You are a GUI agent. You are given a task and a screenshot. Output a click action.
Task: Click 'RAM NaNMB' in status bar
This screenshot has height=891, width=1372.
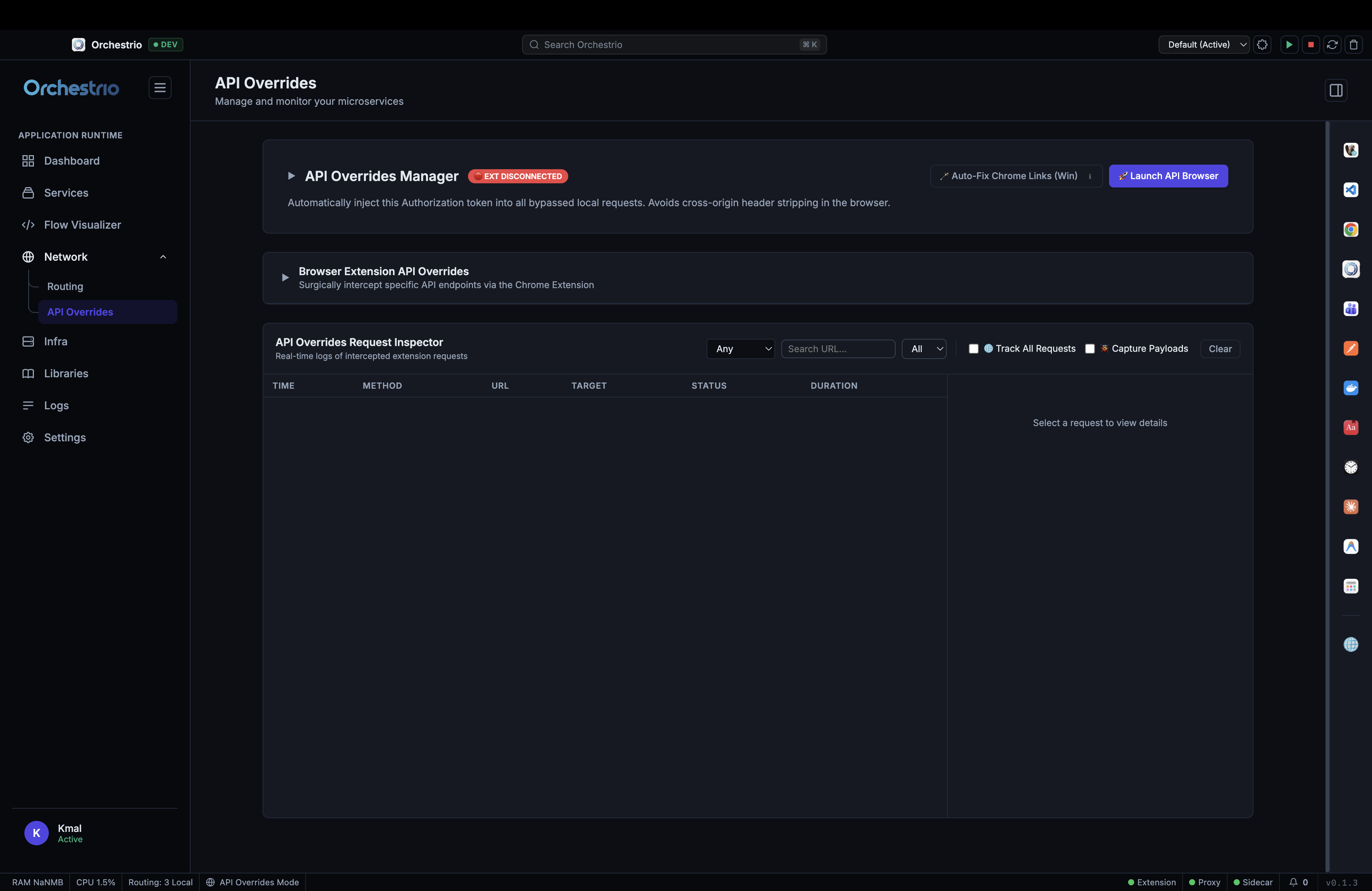tap(37, 882)
